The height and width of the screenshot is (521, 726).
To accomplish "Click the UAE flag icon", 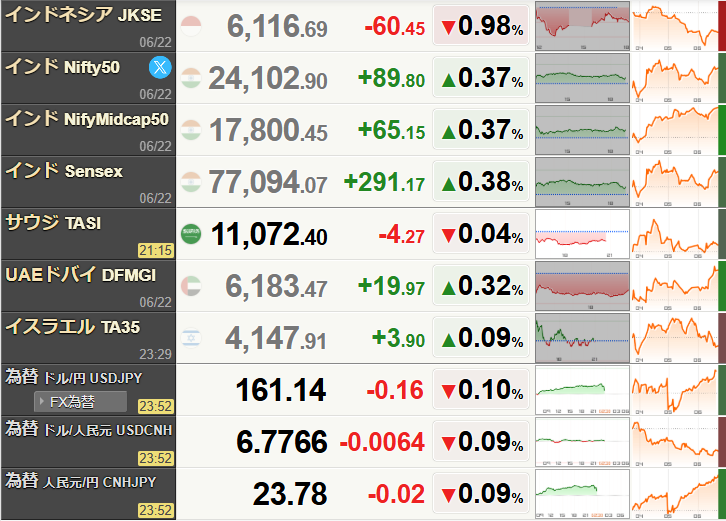I will coord(191,286).
